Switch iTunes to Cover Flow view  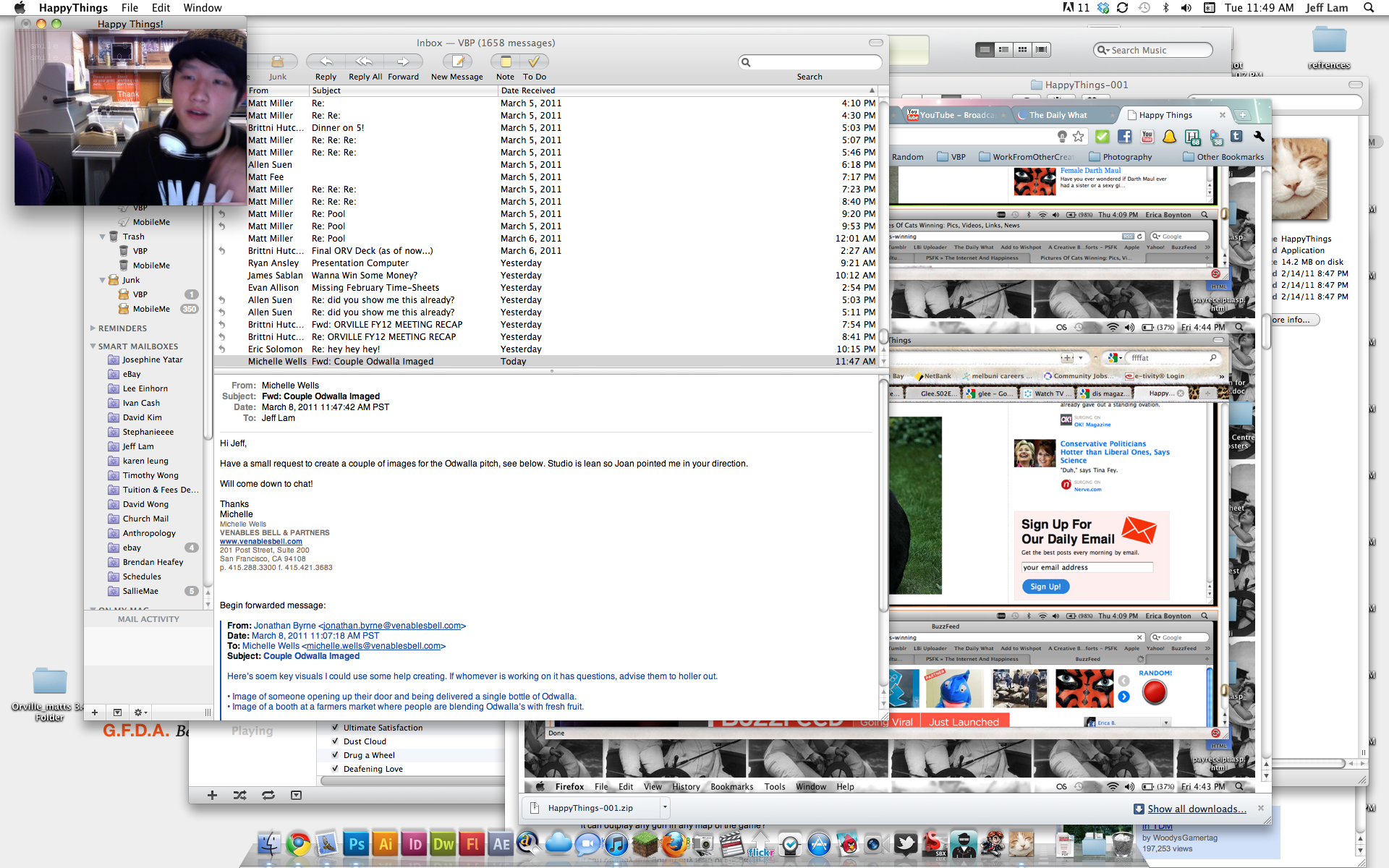pos(1041,50)
